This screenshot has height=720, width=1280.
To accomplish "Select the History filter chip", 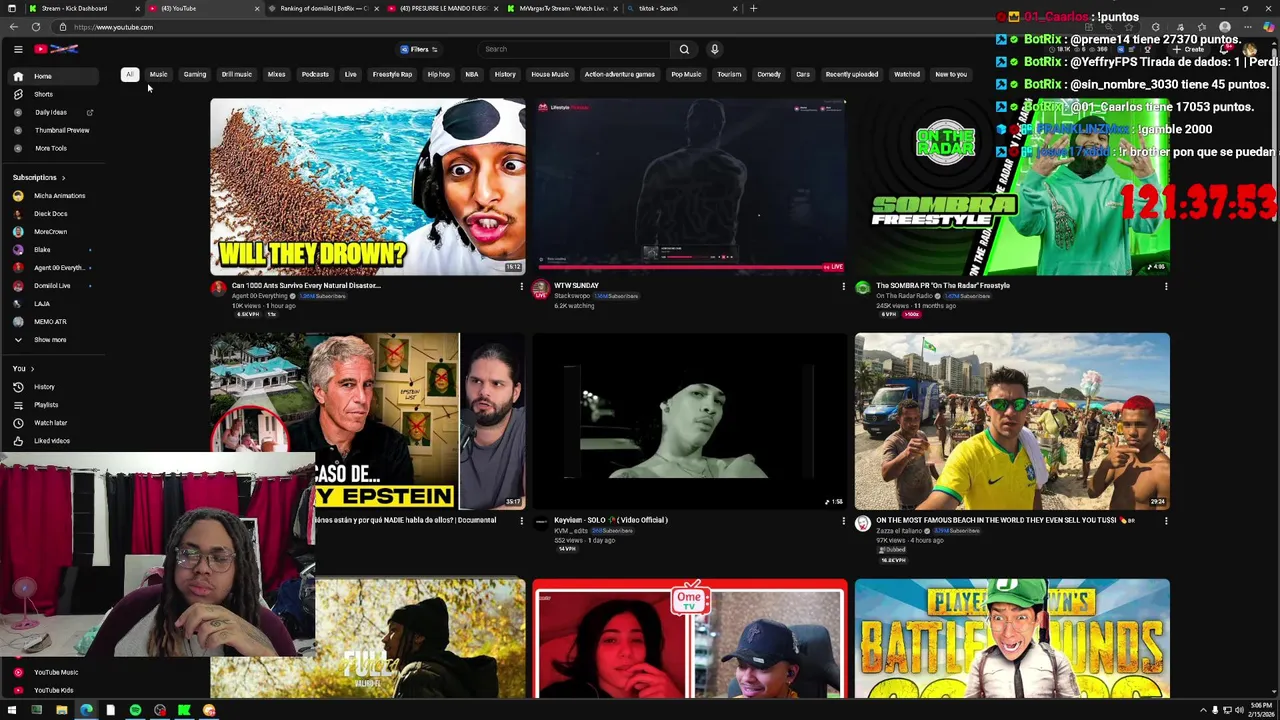I will pos(505,74).
